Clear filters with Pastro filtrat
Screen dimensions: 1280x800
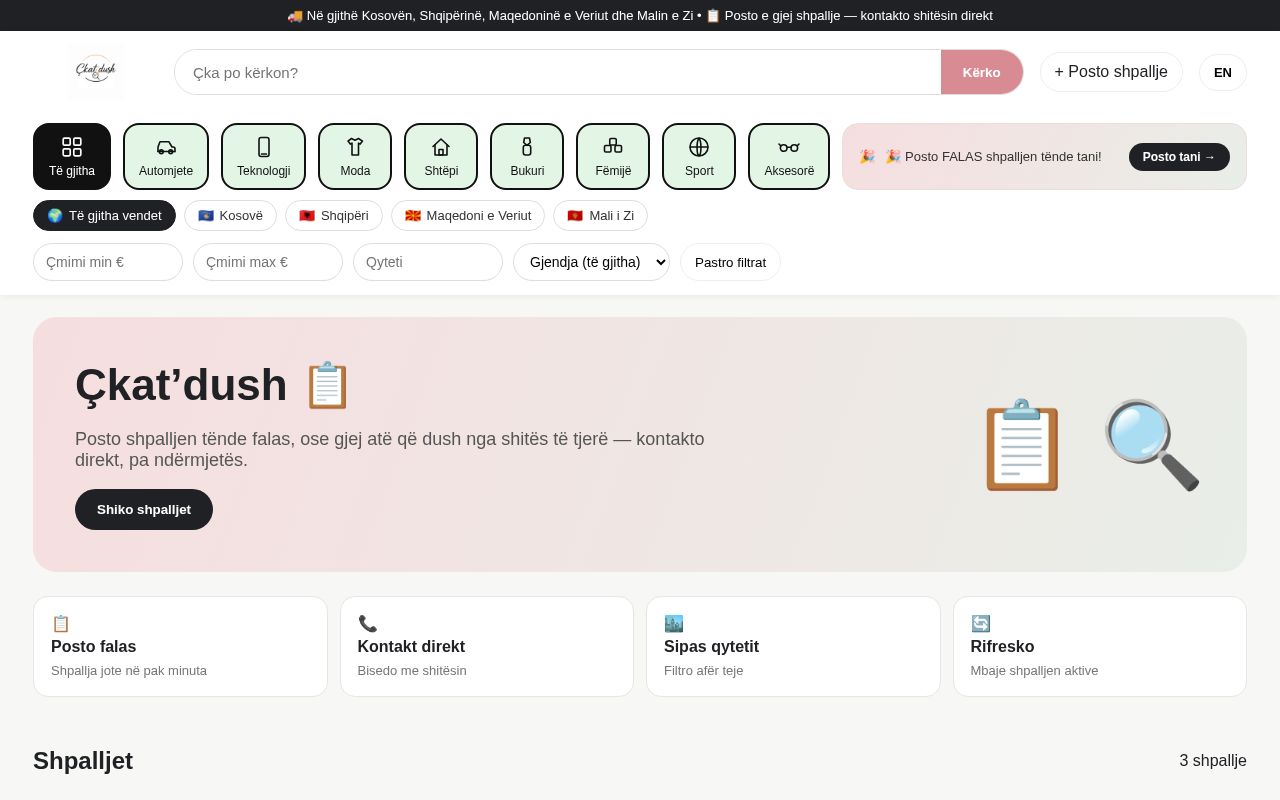click(730, 262)
